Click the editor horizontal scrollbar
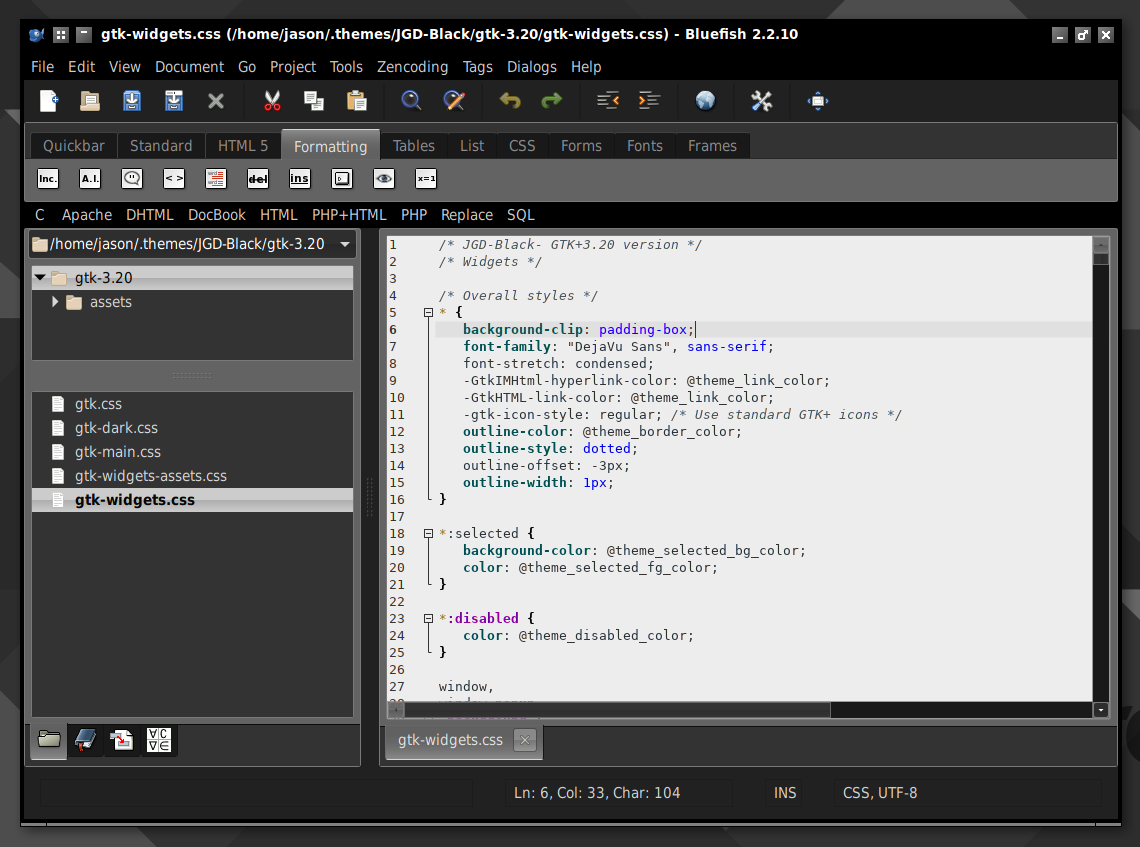The image size is (1140, 847). 617,710
